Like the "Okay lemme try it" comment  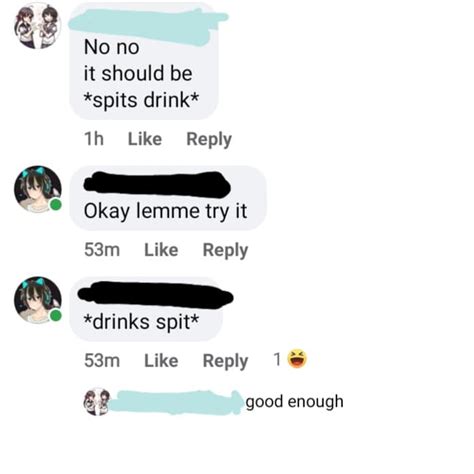coord(161,250)
